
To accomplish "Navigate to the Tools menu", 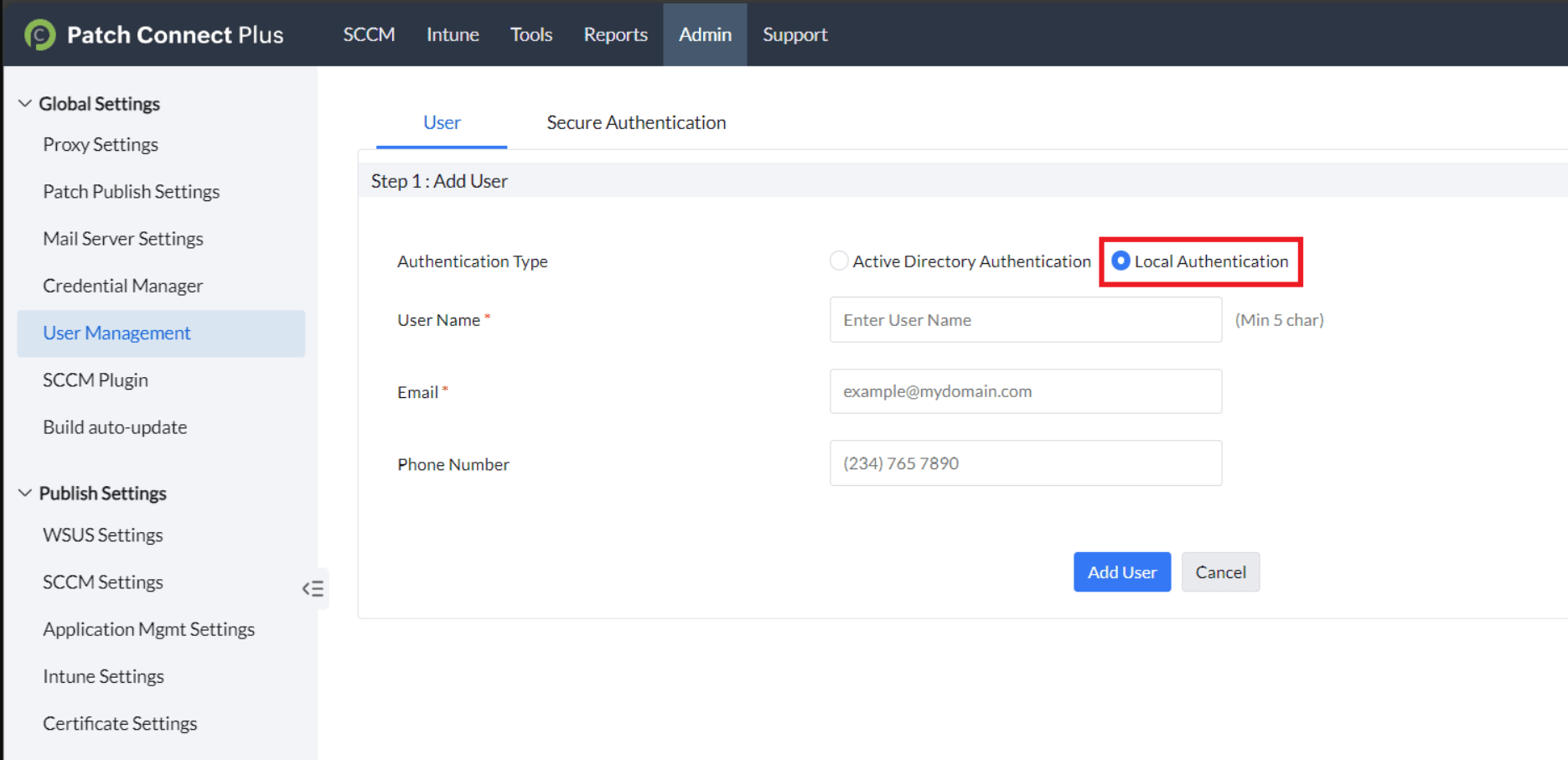I will [x=530, y=34].
